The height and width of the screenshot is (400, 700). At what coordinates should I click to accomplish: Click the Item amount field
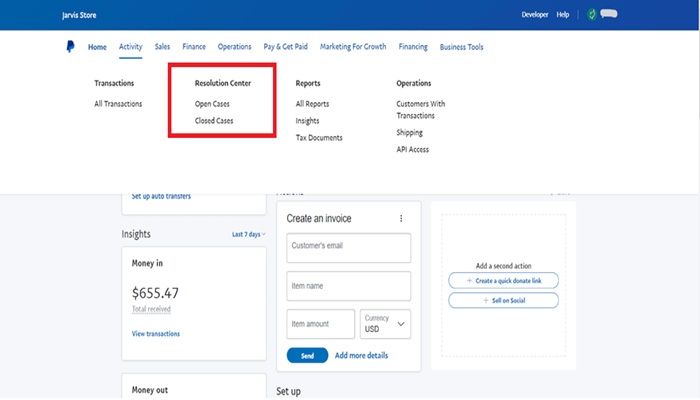pyautogui.click(x=320, y=324)
